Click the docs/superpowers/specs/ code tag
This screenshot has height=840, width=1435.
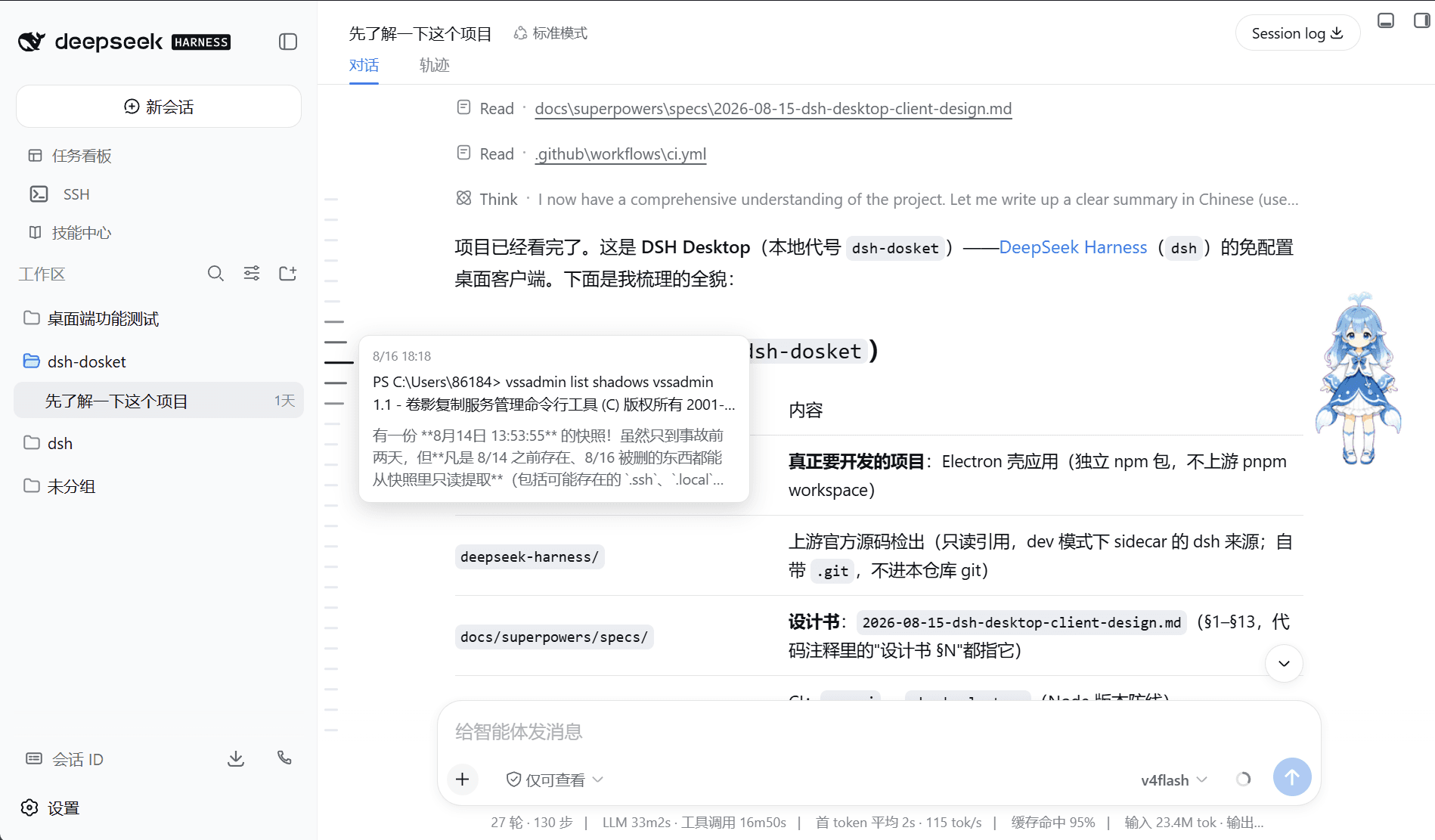(554, 637)
